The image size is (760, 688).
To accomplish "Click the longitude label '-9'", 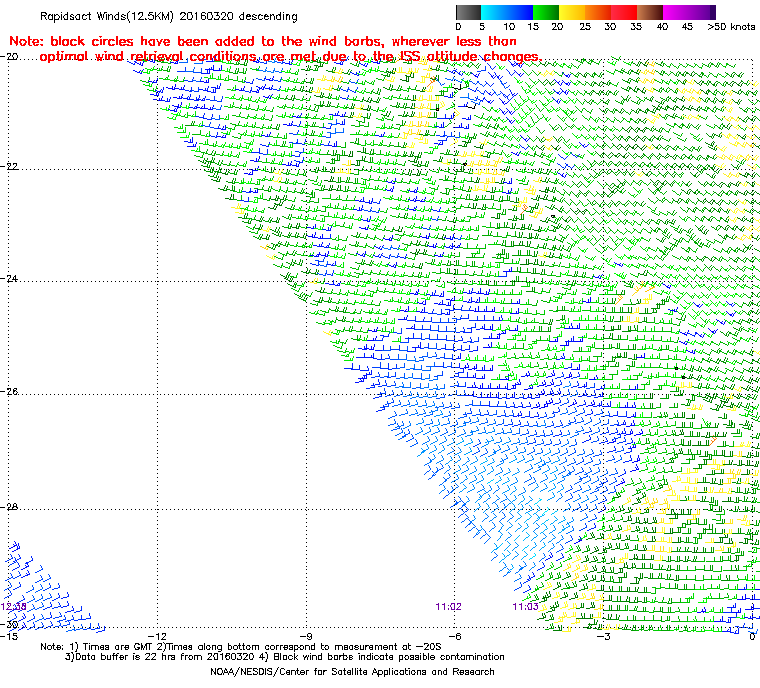I will [x=305, y=636].
